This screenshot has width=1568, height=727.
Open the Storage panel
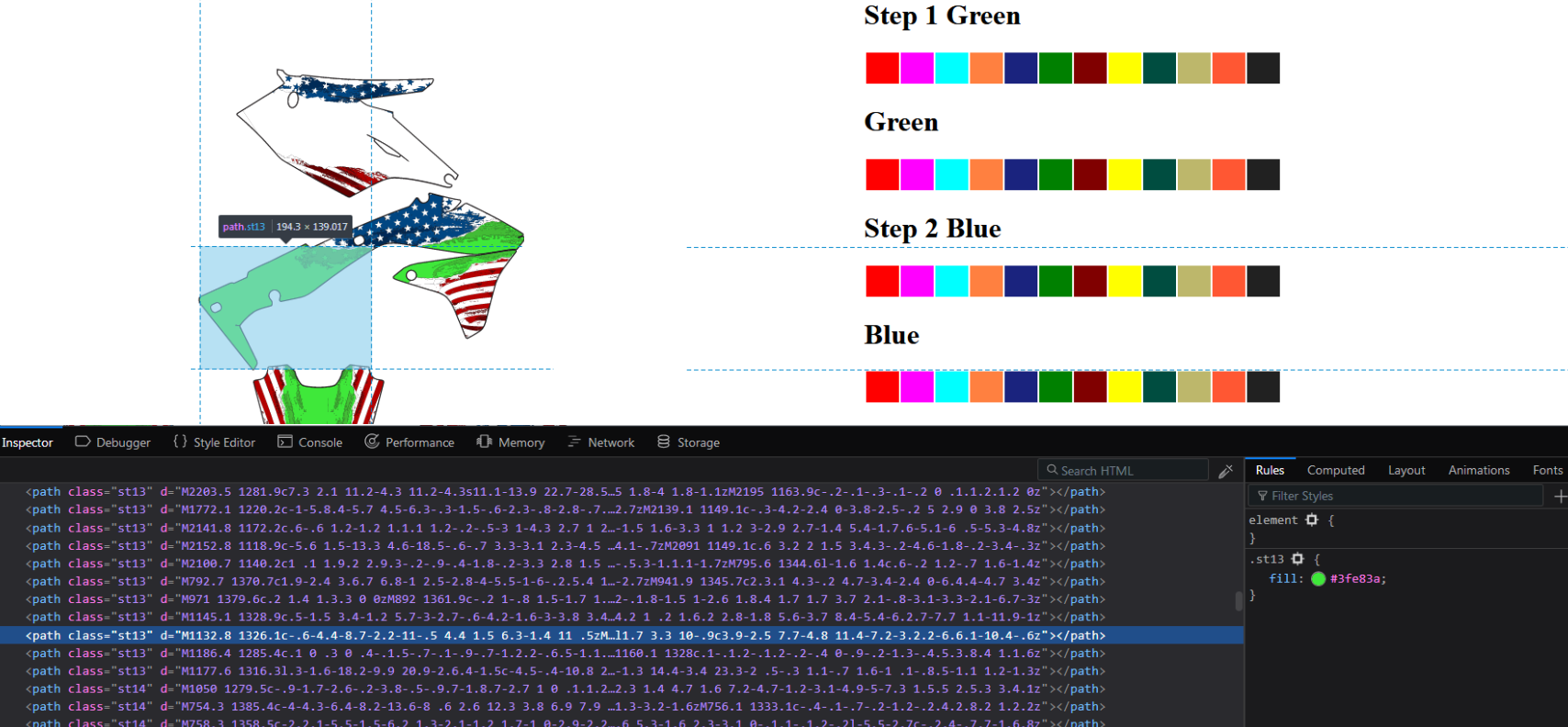point(689,442)
